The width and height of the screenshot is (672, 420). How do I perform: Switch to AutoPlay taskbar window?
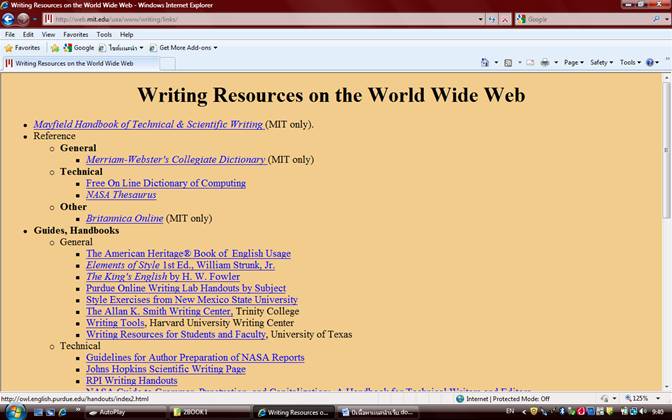pyautogui.click(x=125, y=412)
